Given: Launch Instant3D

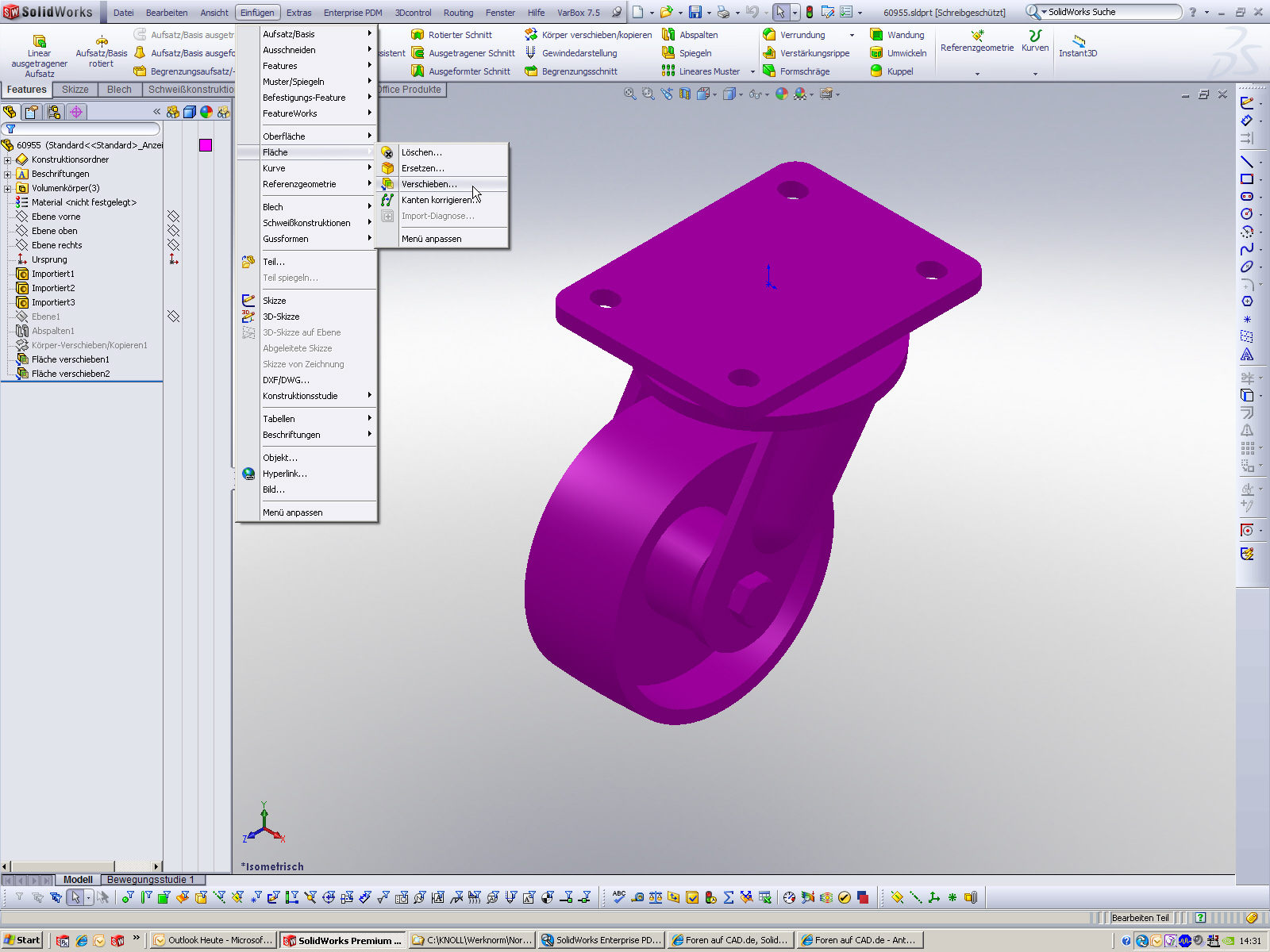Looking at the screenshot, I should pyautogui.click(x=1078, y=46).
